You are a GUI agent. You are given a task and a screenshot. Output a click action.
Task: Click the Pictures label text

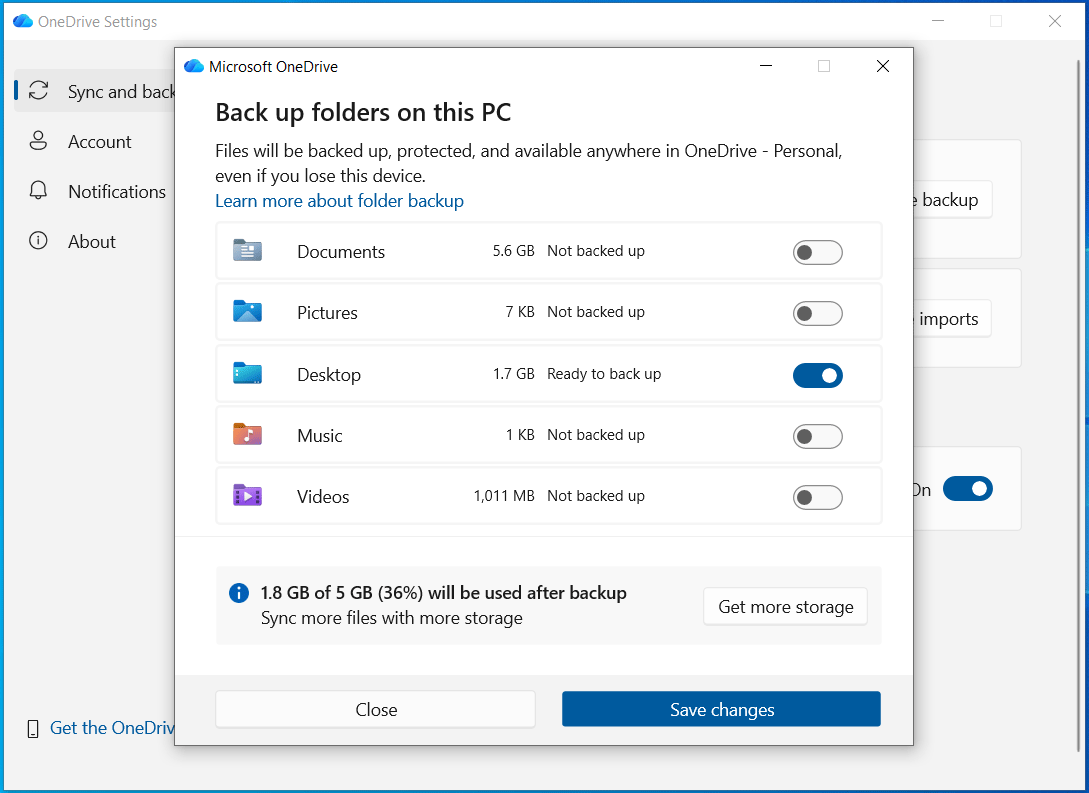[327, 312]
